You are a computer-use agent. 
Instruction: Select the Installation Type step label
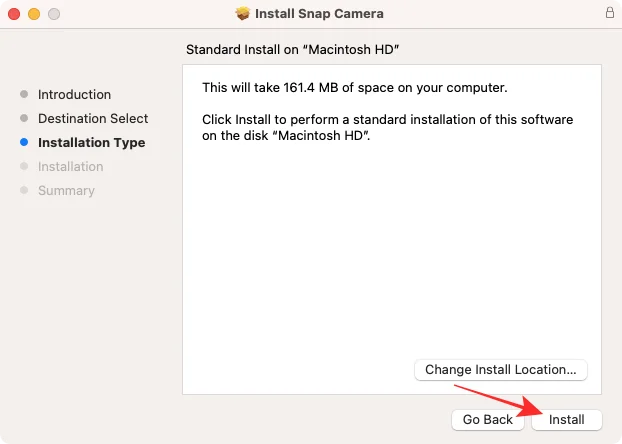[x=91, y=143]
